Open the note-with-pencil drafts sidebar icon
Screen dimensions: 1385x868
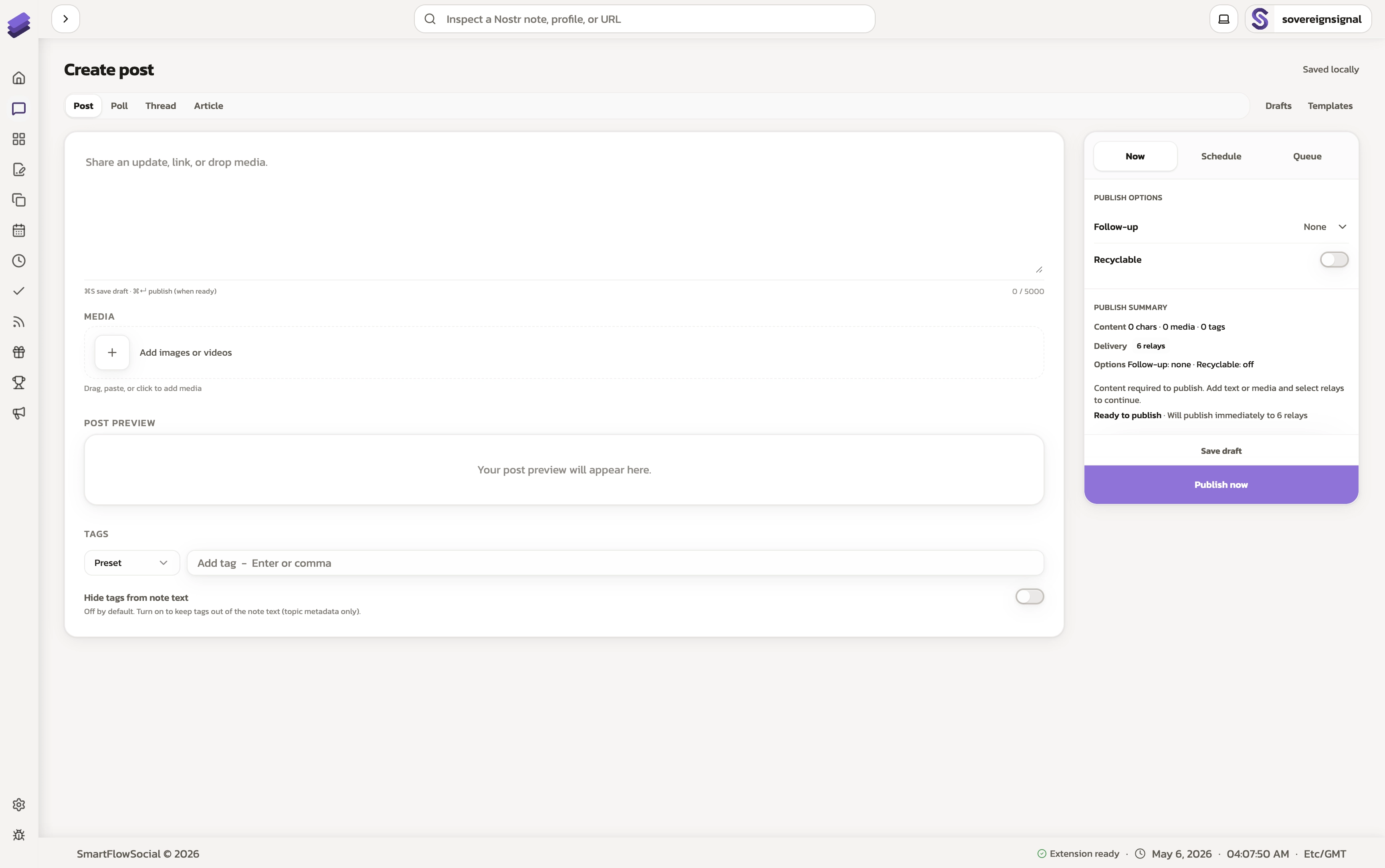point(19,169)
